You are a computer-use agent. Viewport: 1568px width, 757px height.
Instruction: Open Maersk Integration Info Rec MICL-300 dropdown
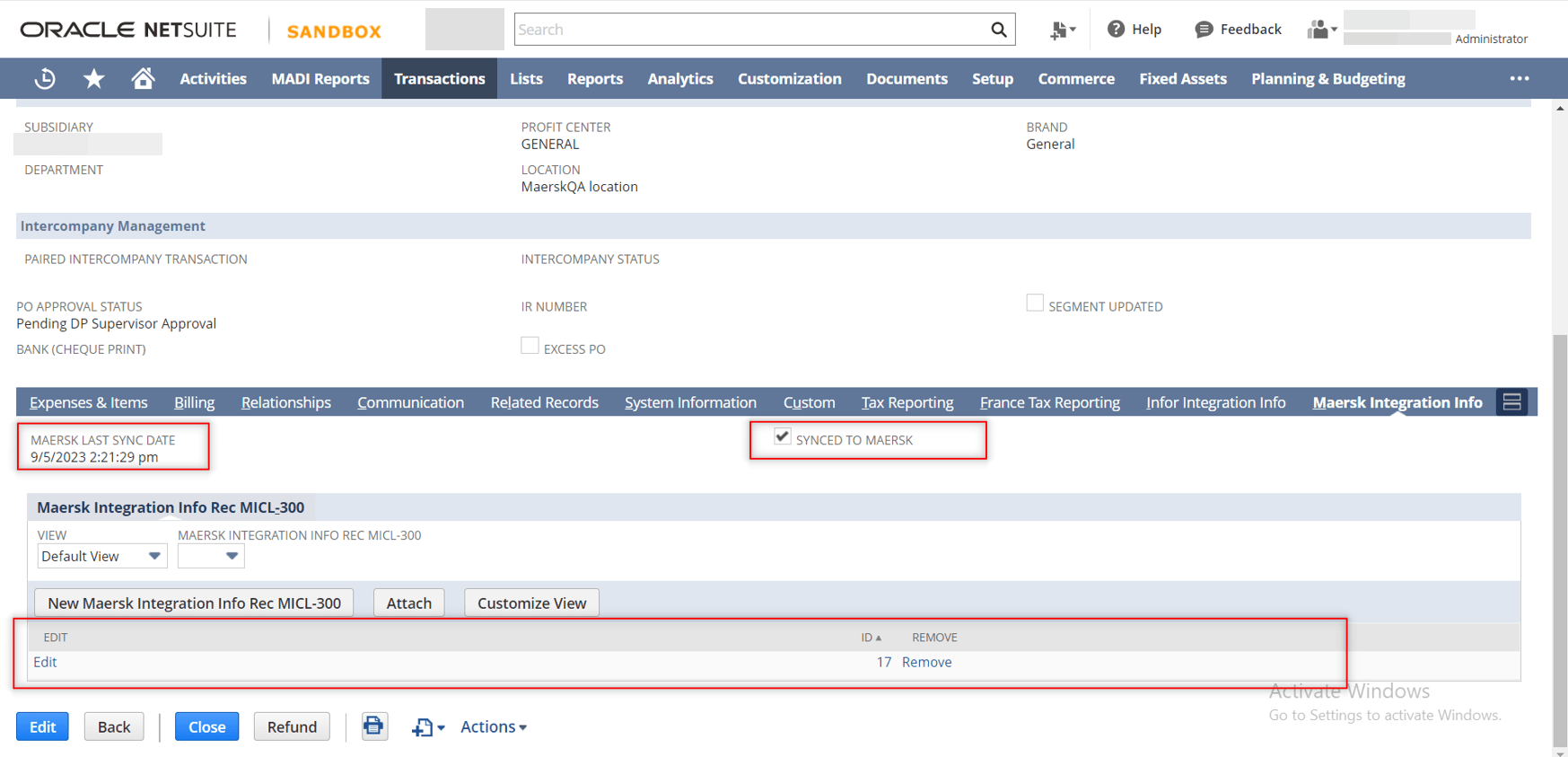click(x=211, y=556)
